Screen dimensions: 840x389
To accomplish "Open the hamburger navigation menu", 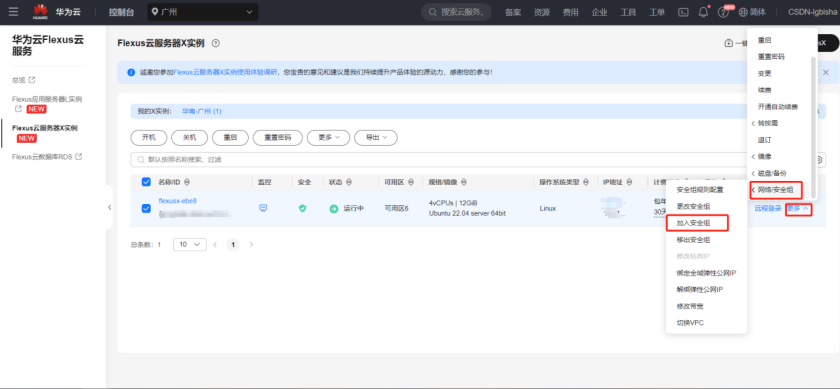I will tap(13, 12).
